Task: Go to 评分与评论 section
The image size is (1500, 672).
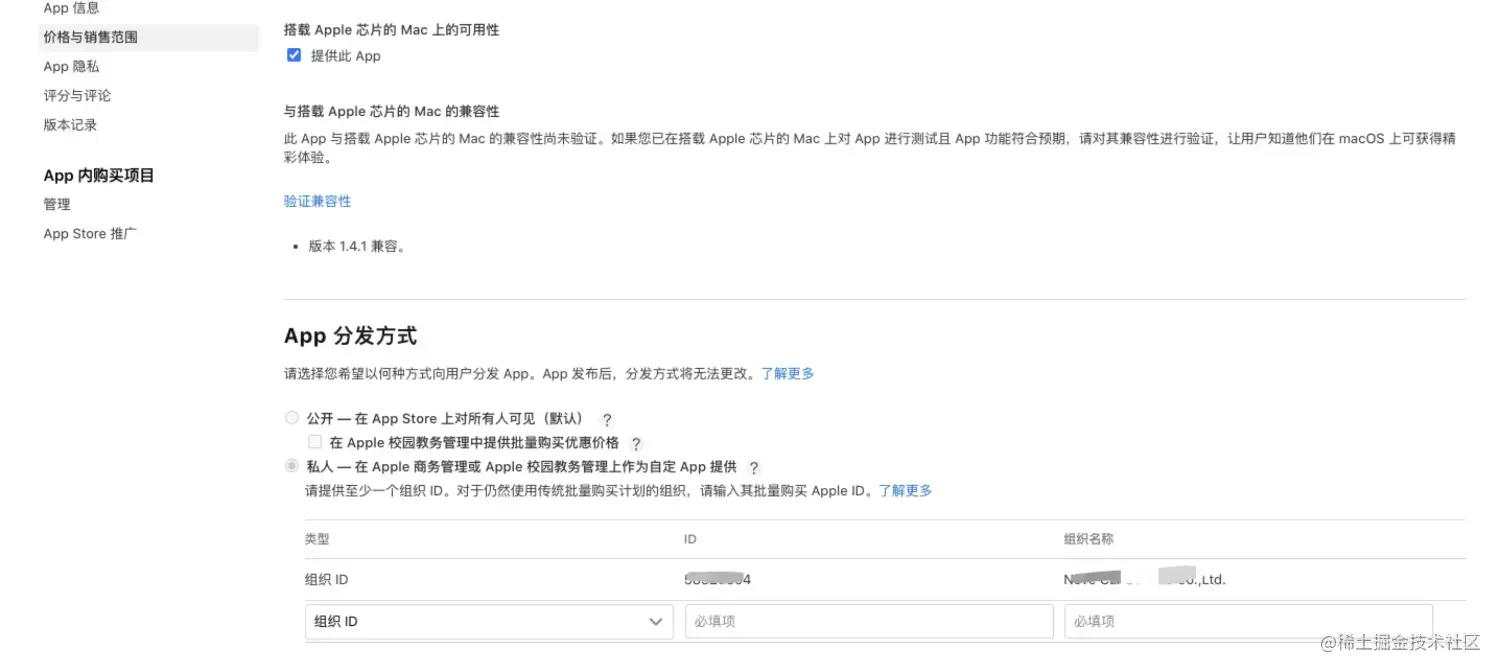Action: (77, 95)
